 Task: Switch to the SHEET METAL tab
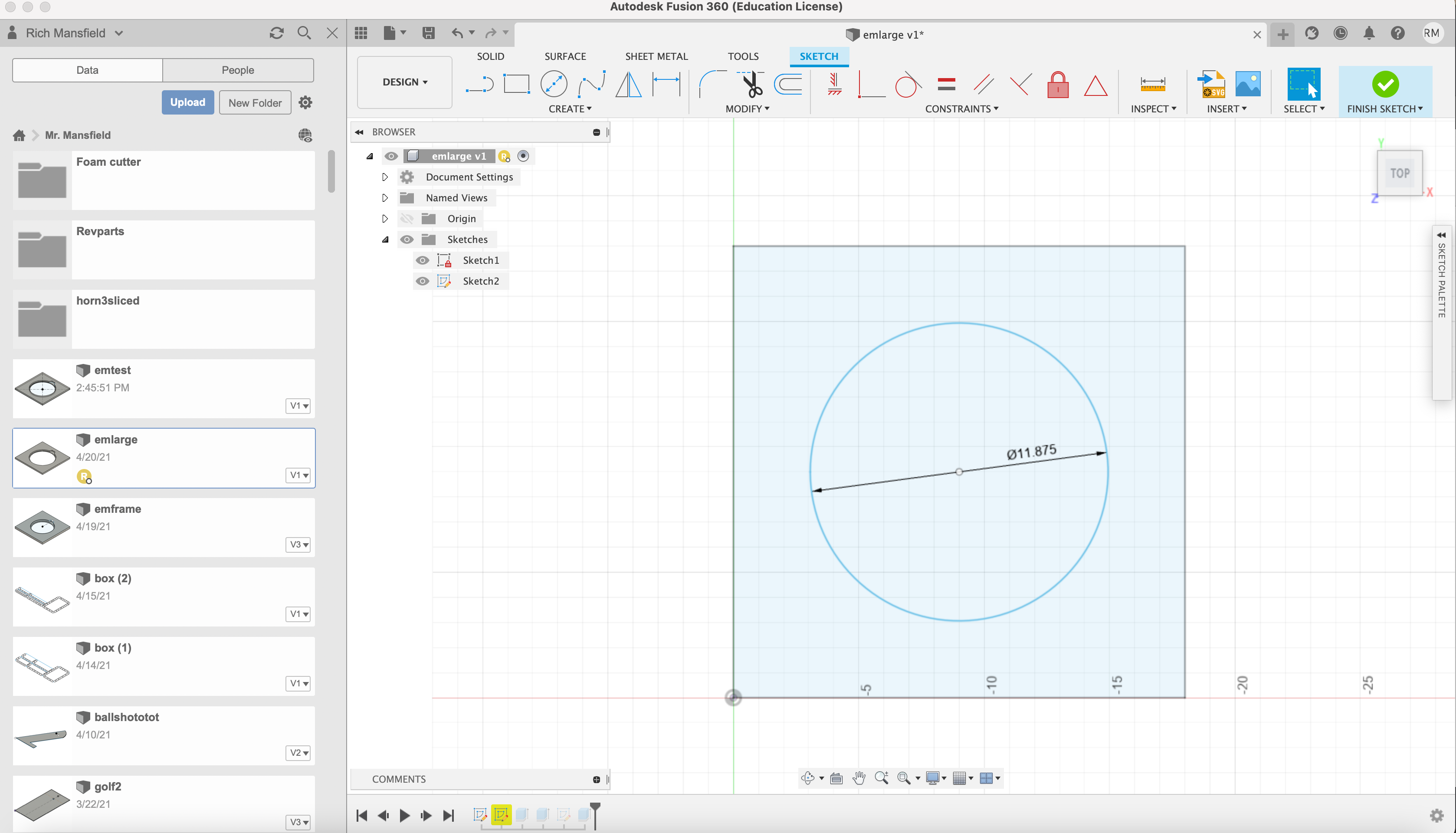[x=656, y=56]
